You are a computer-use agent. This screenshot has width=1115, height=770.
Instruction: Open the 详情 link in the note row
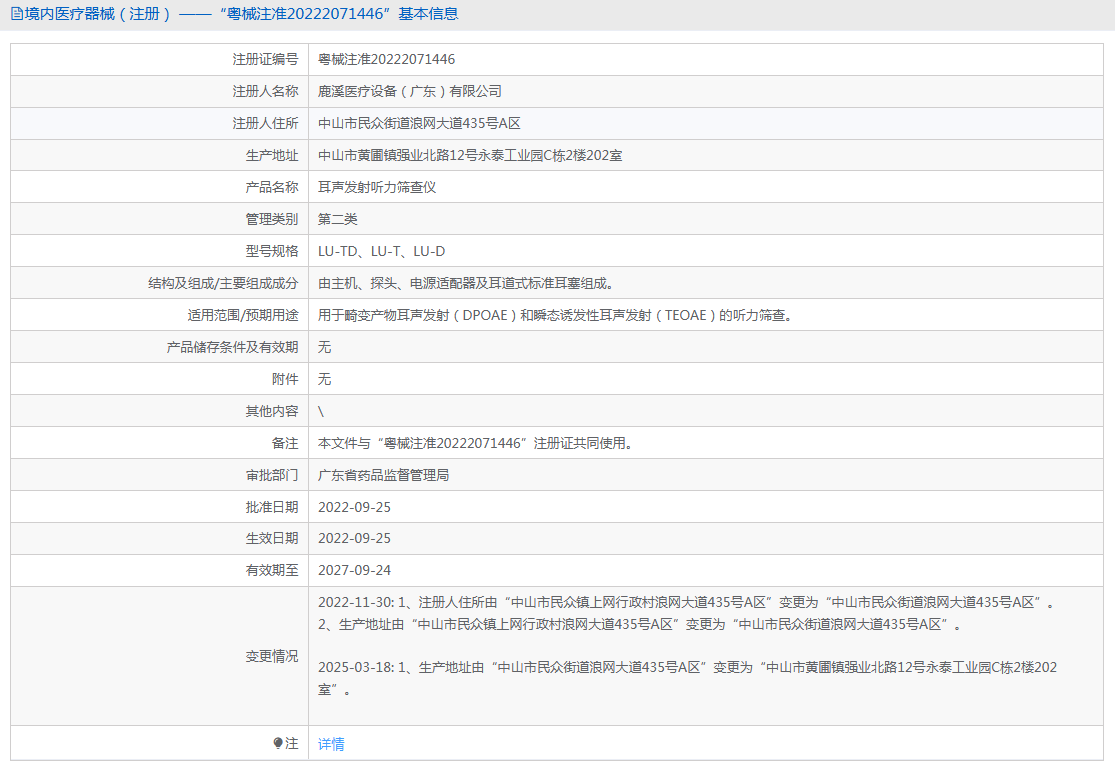[331, 744]
